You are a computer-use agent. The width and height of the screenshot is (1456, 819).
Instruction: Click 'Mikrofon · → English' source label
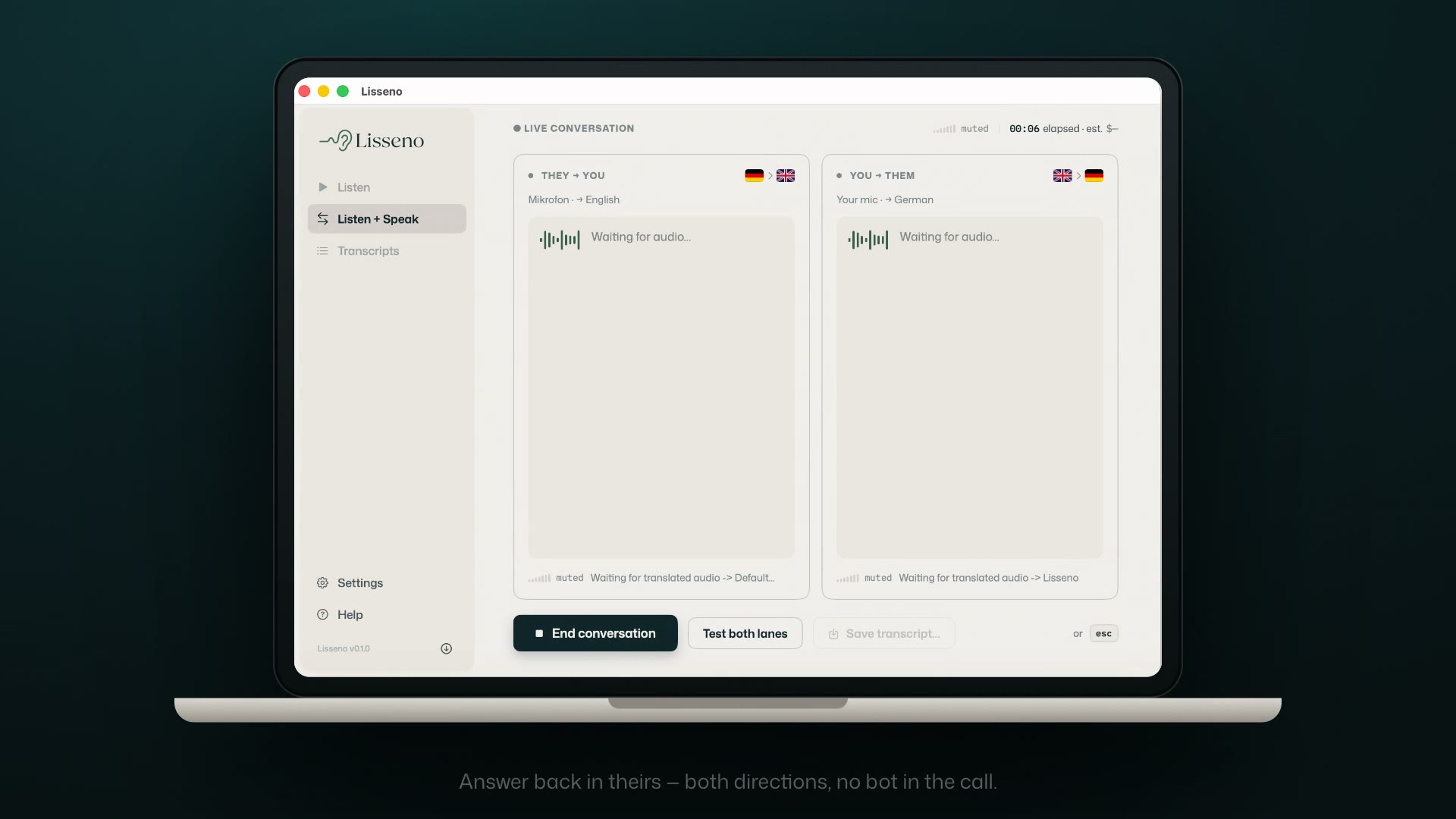pos(574,200)
